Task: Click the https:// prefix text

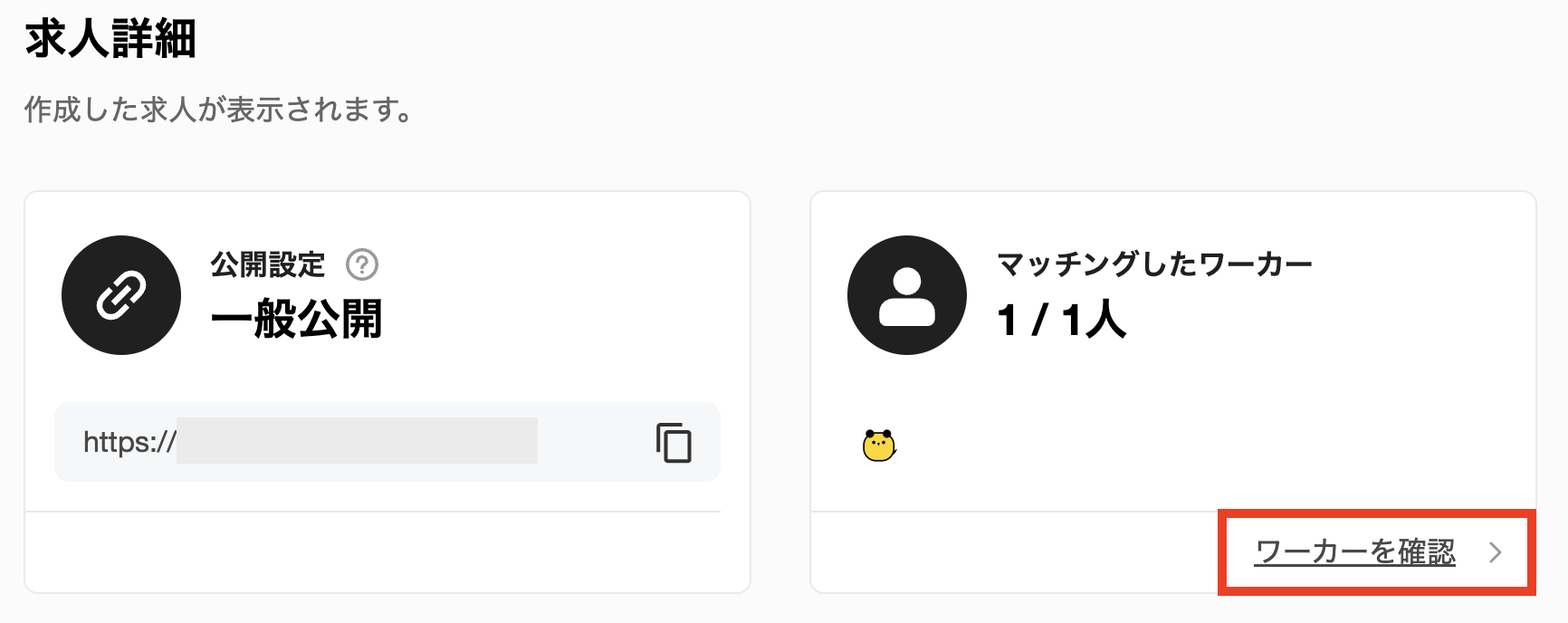Action: coord(129,442)
